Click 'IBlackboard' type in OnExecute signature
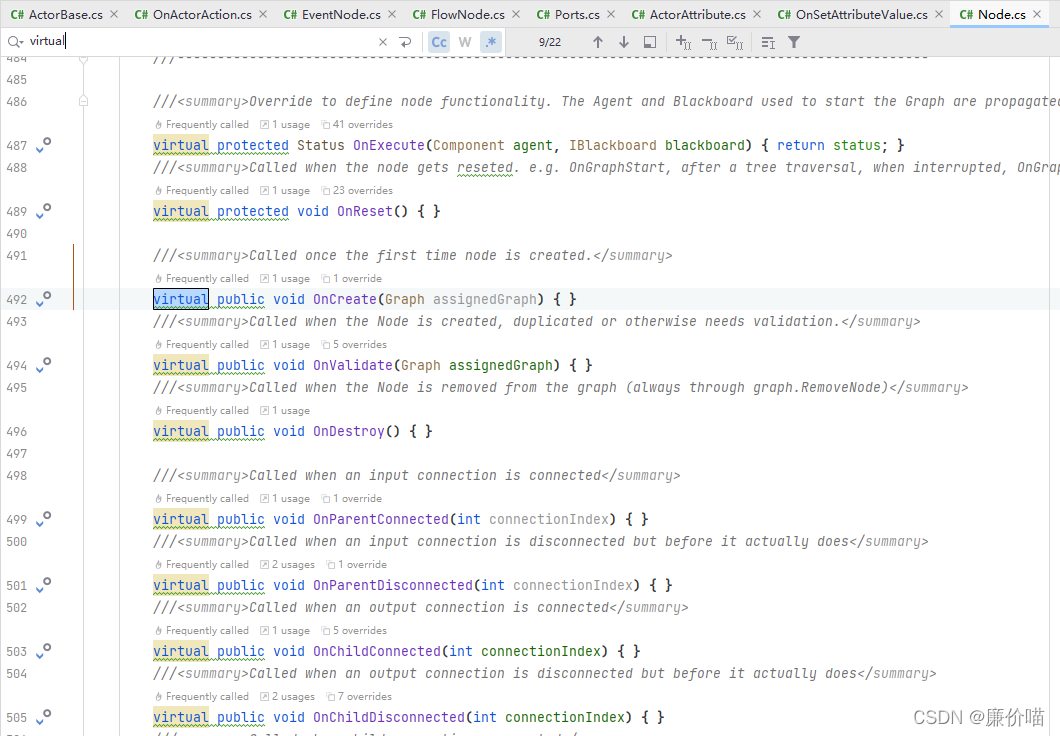Image resolution: width=1060 pixels, height=736 pixels. 612,145
